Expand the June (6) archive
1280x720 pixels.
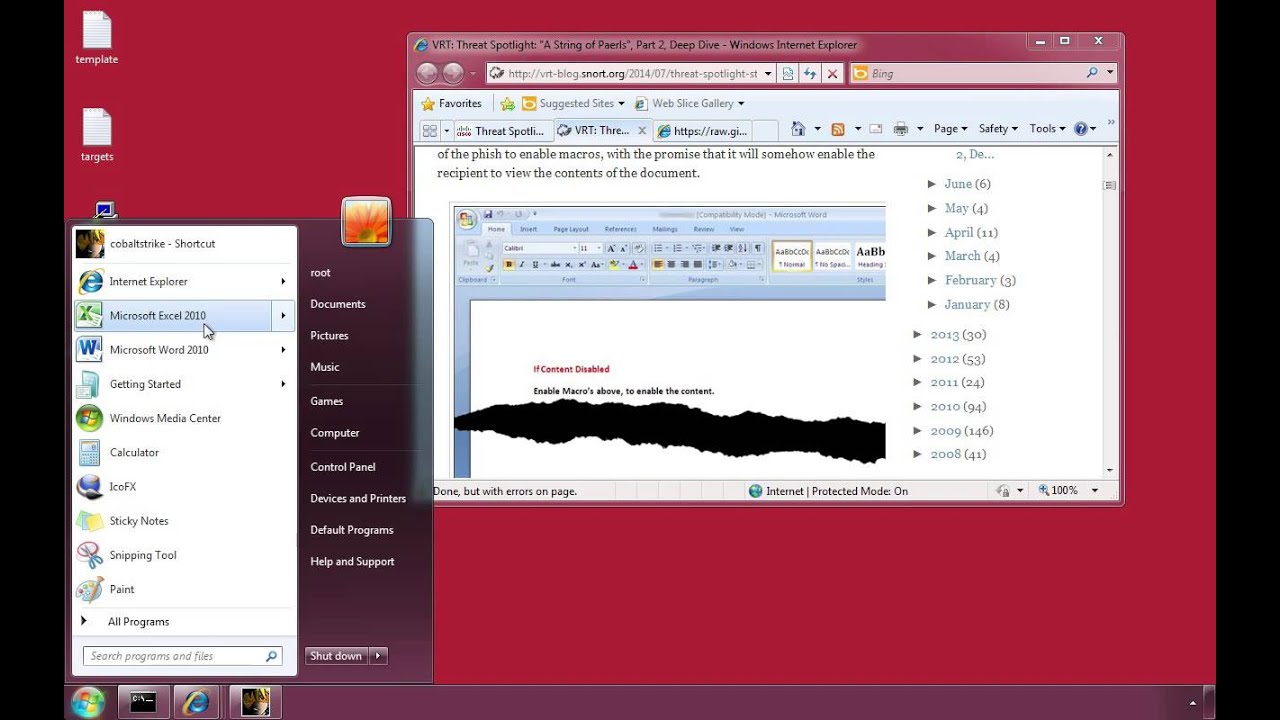click(x=932, y=184)
